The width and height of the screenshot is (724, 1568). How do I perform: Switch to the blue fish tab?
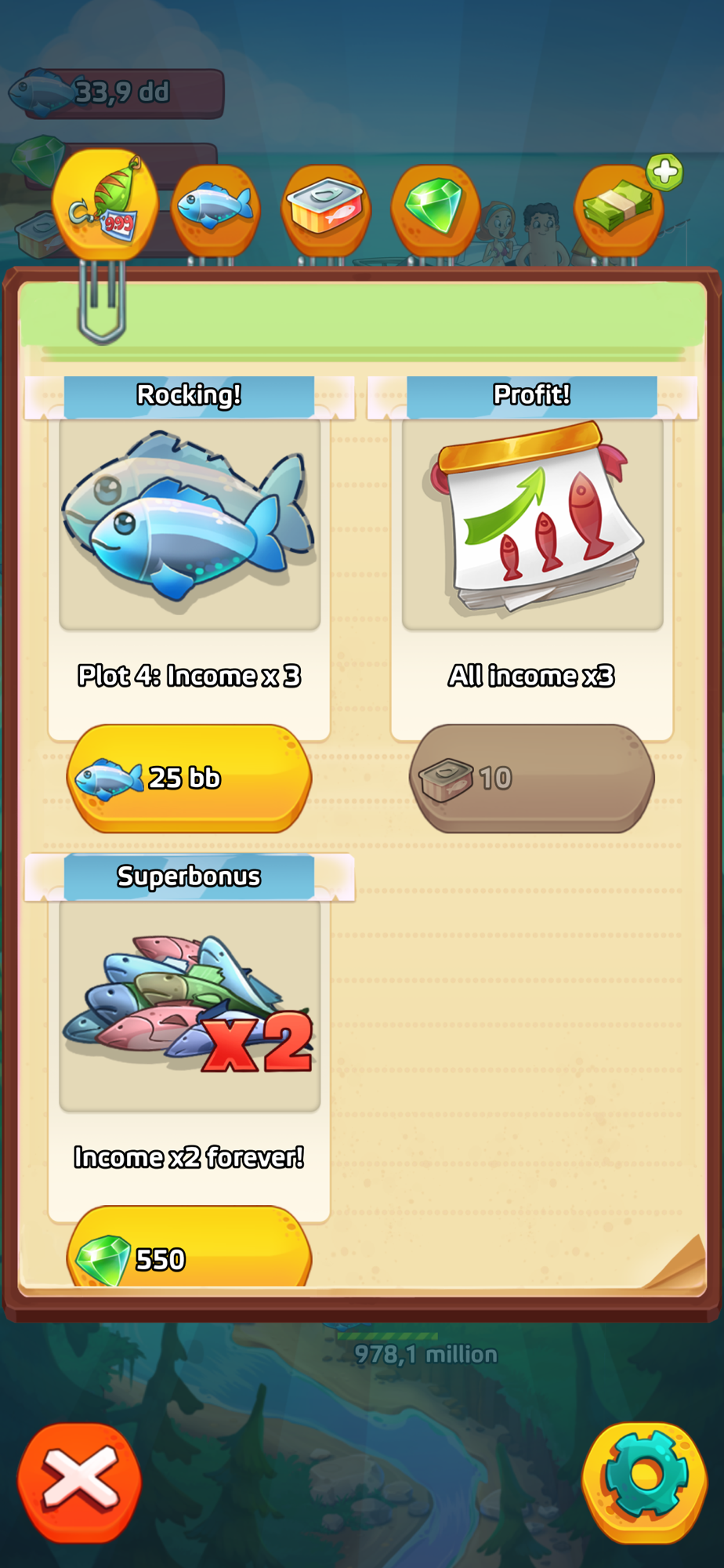(215, 210)
